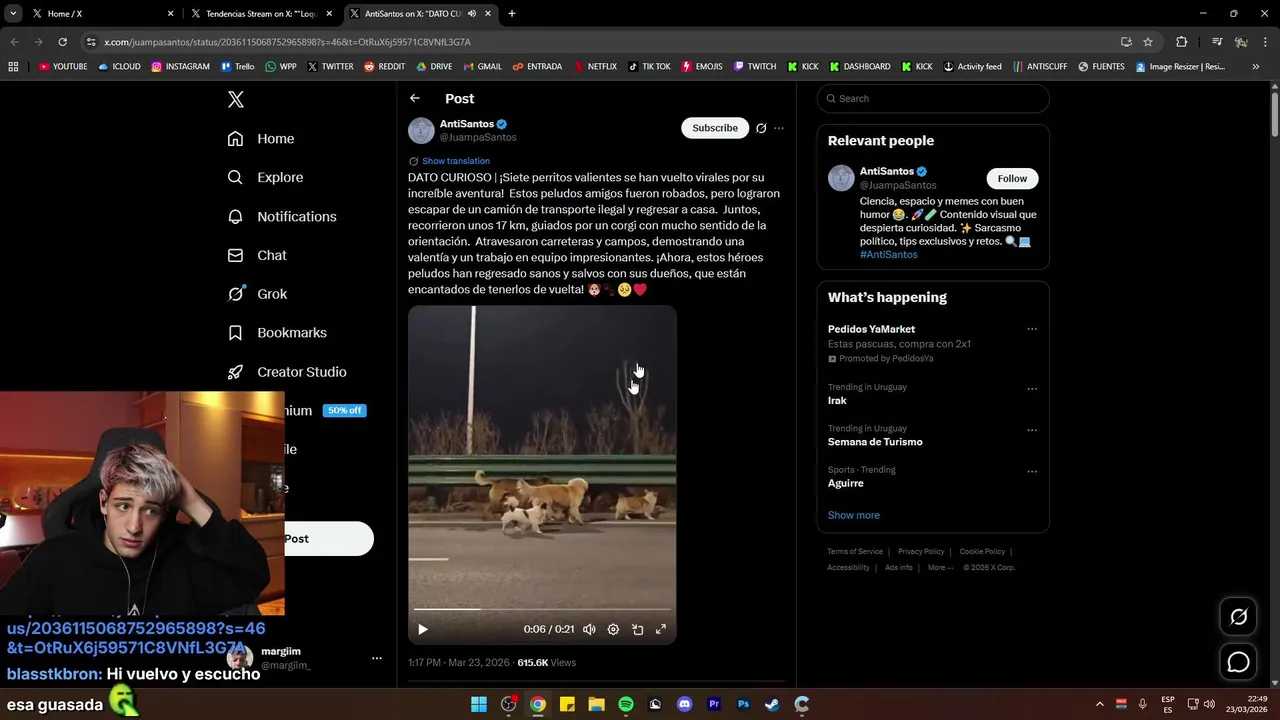
Task: Play the dog video
Action: click(423, 629)
